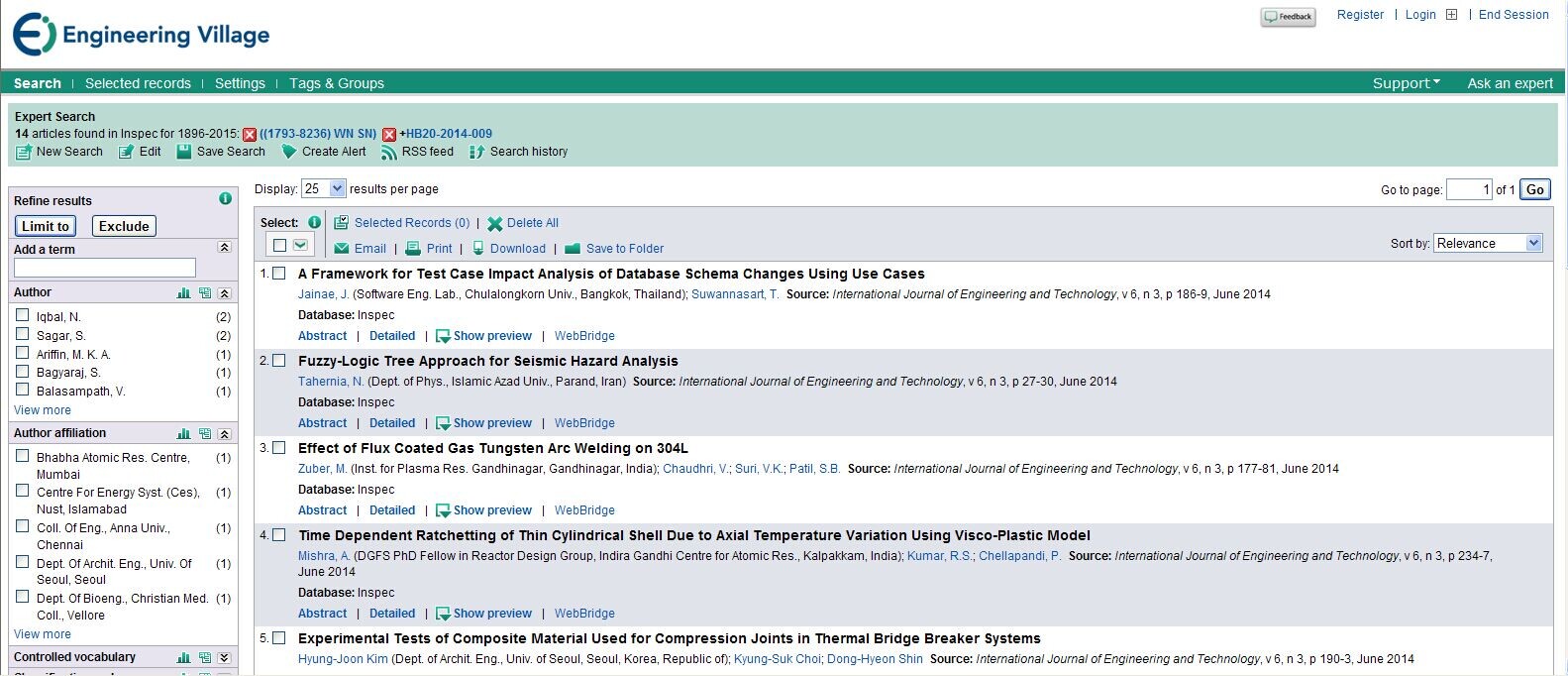This screenshot has height=676, width=1568.
Task: Select record 2 checkbox for Fuzzy-Logic Tree
Action: tap(279, 361)
